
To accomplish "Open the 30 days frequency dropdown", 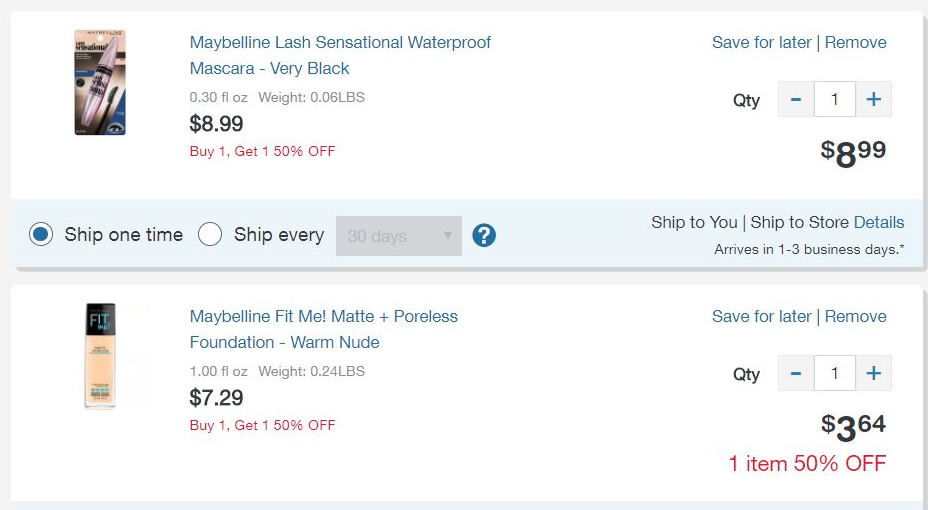I will coord(399,236).
